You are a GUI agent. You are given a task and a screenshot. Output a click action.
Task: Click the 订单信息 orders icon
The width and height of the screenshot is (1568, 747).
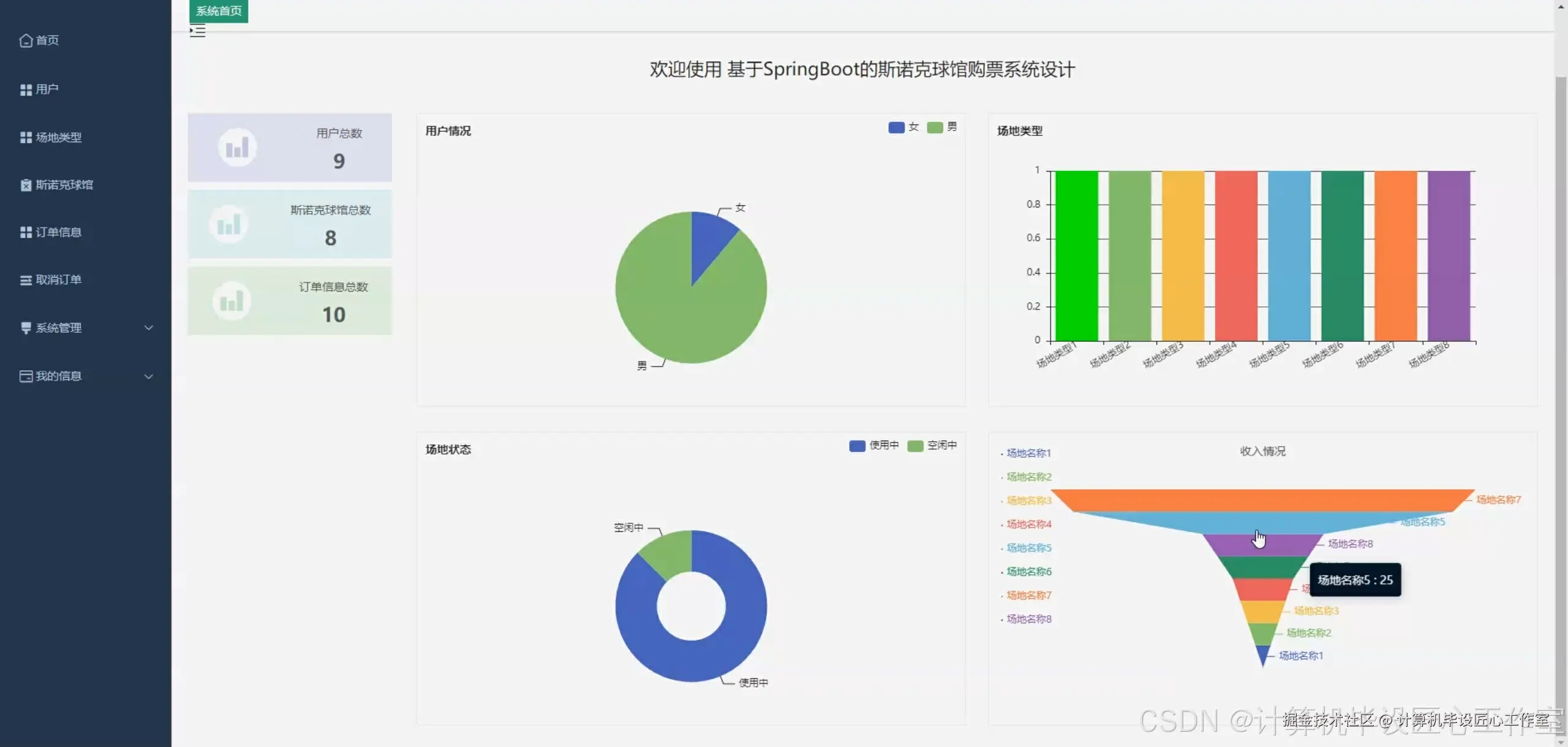(x=25, y=232)
